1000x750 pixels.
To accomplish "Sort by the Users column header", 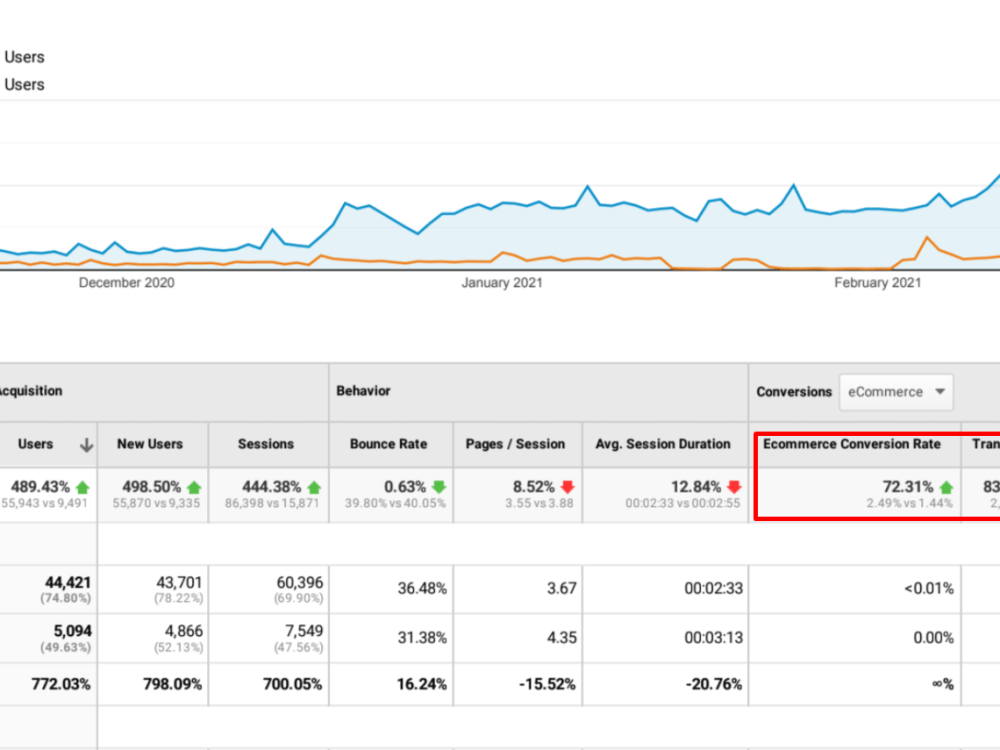I will click(35, 444).
